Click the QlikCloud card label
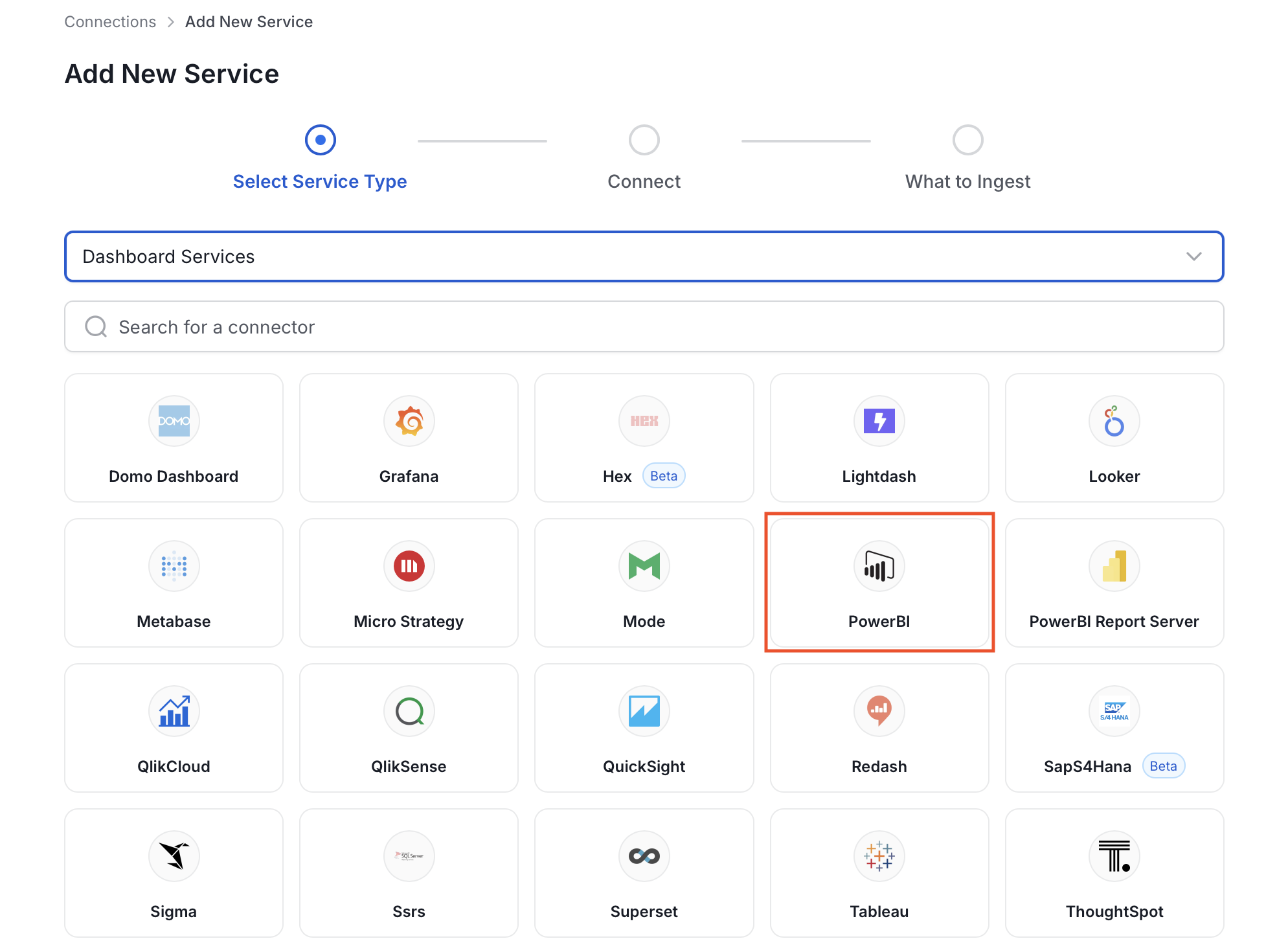This screenshot has height=952, width=1277. (x=174, y=766)
